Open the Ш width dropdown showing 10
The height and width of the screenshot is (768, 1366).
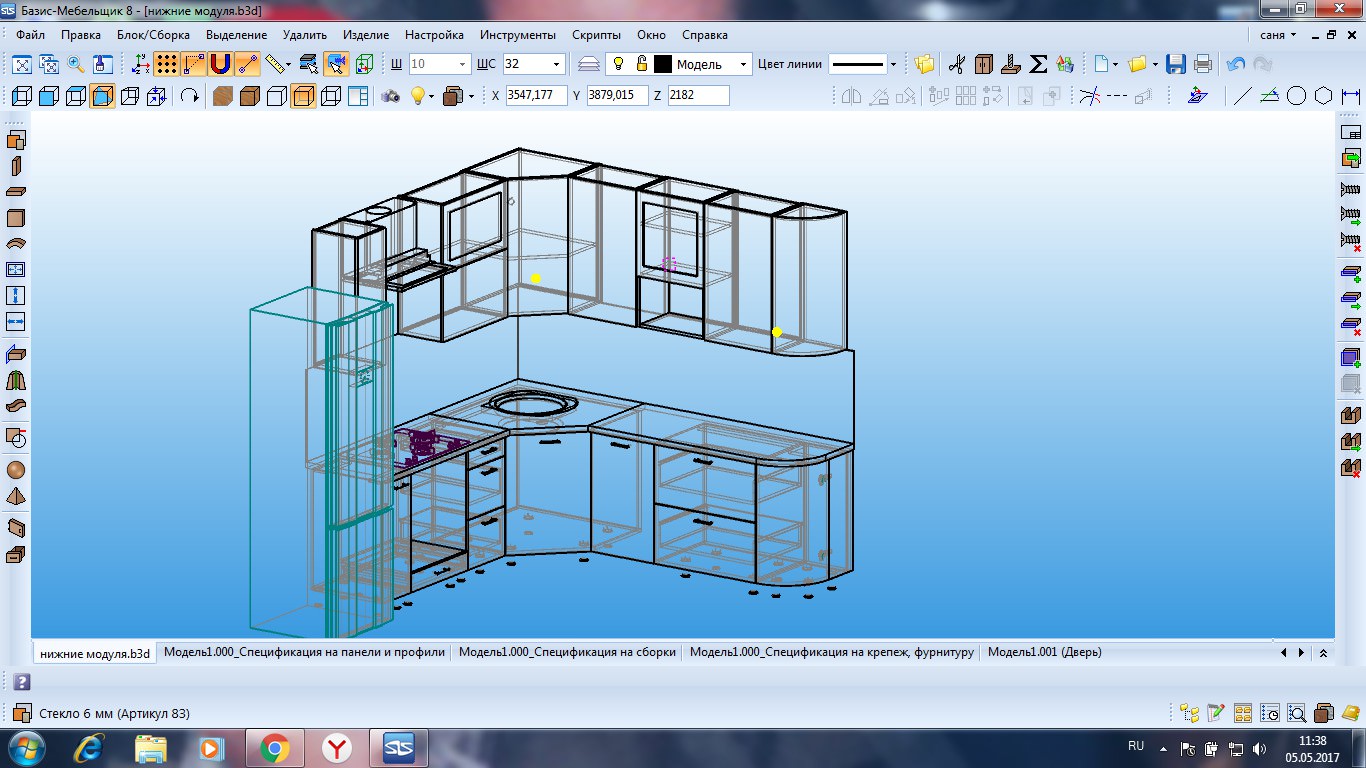coord(463,64)
